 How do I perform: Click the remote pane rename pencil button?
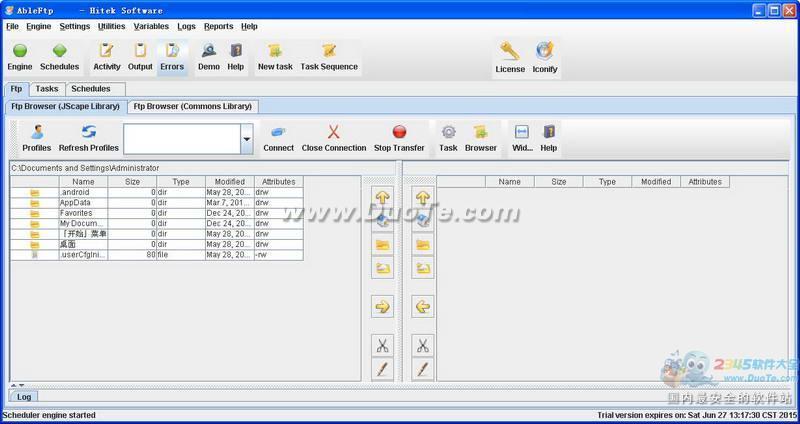tap(422, 369)
